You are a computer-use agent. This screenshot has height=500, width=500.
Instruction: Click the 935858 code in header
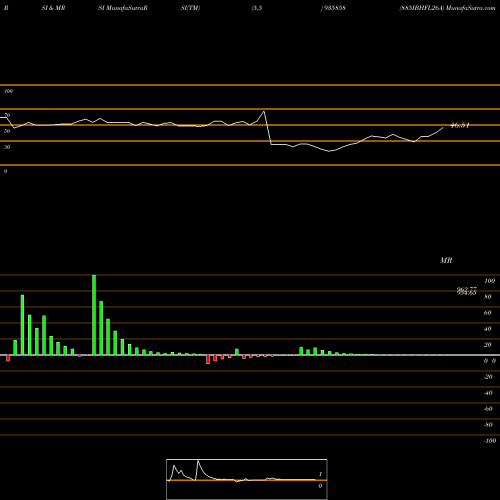335,8
